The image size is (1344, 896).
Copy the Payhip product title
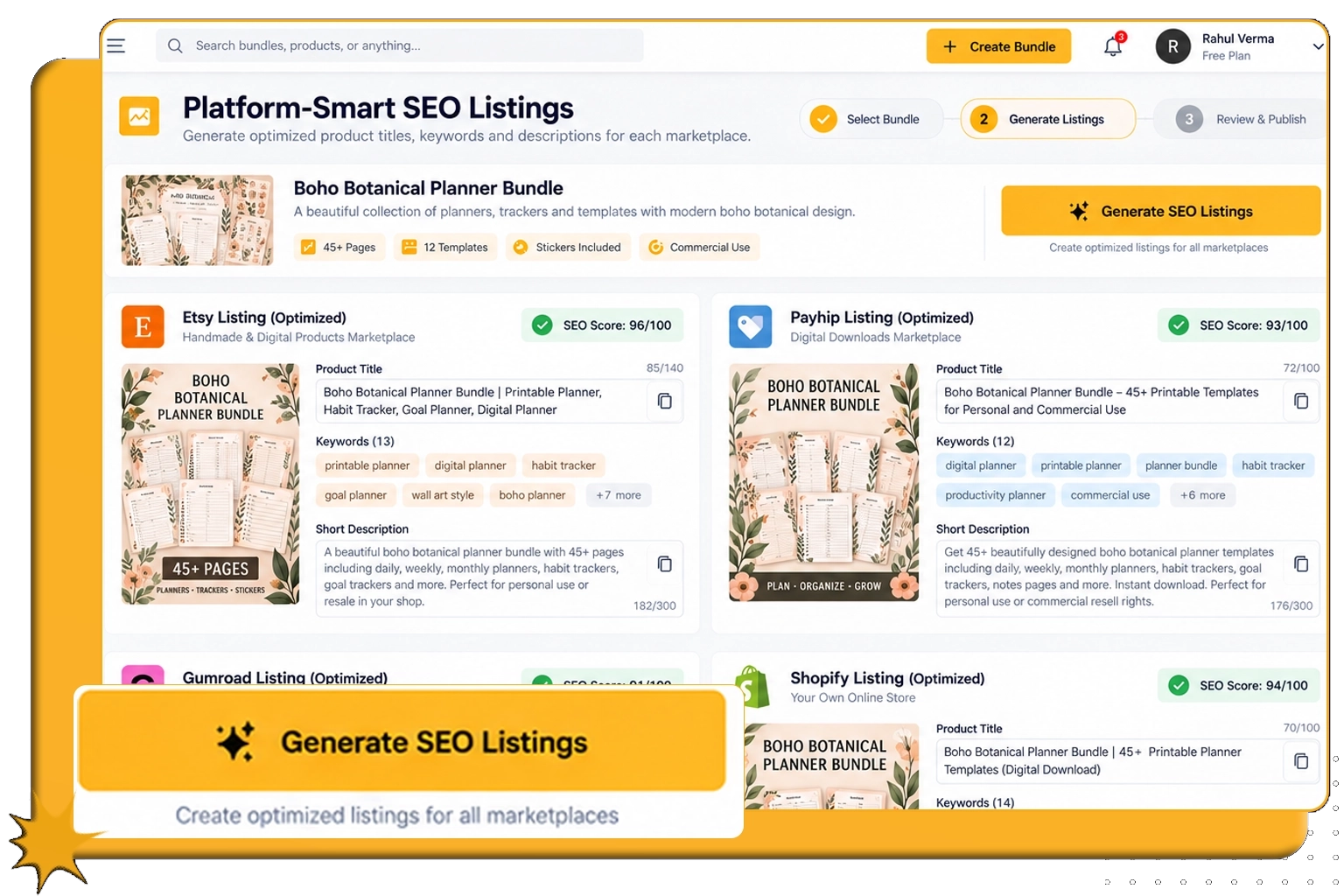click(x=1301, y=401)
